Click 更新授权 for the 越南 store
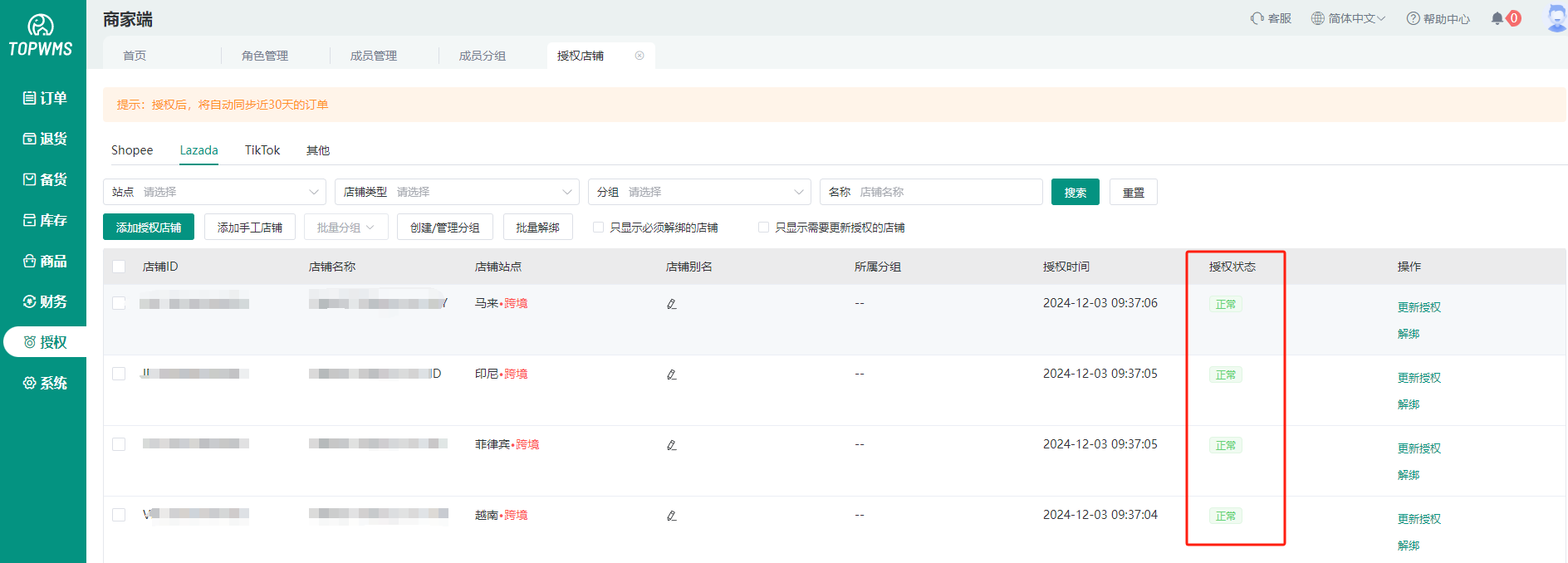Image resolution: width=1568 pixels, height=563 pixels. (1419, 519)
